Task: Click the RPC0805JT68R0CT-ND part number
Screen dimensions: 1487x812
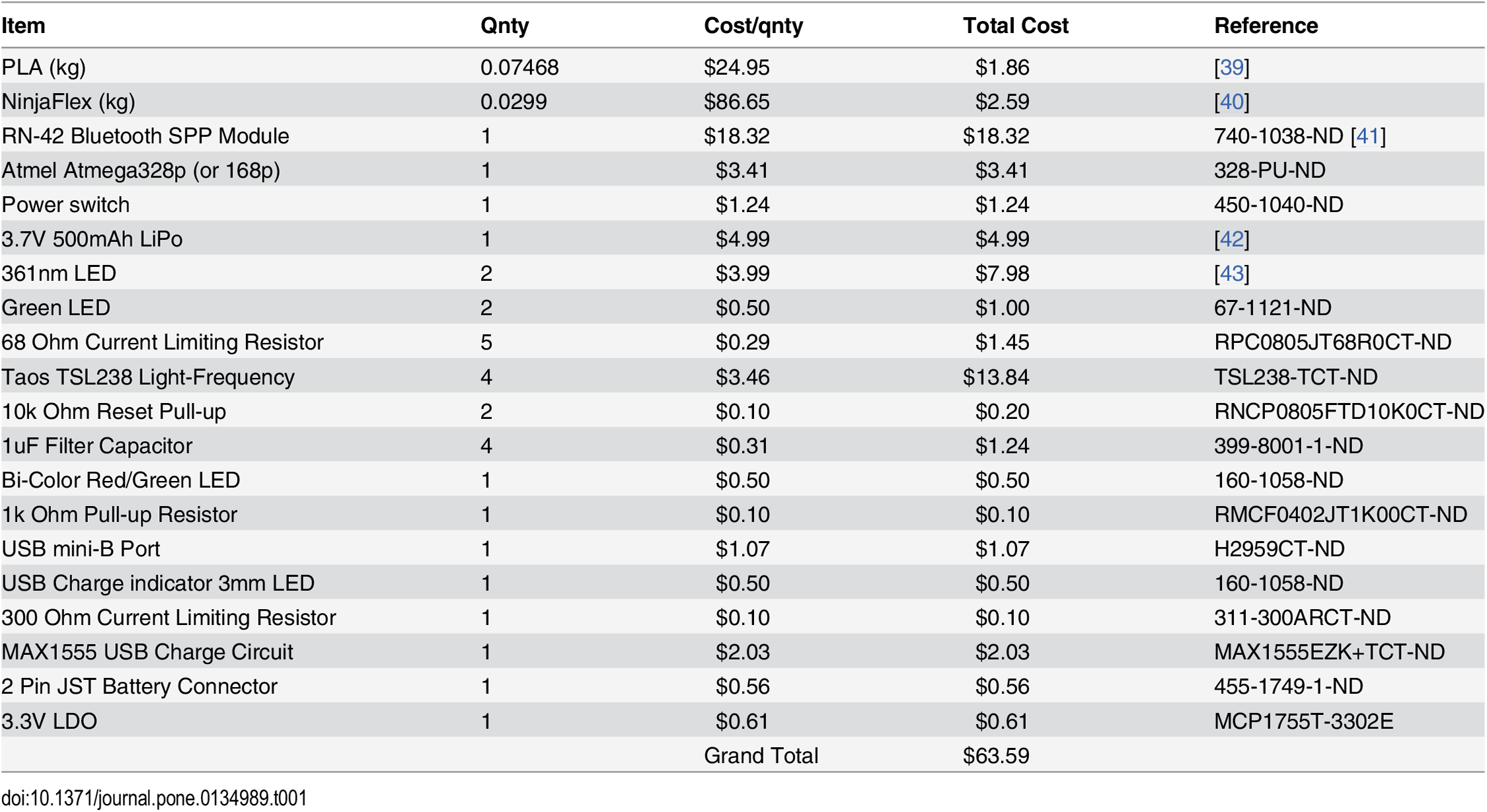Action: [x=1332, y=342]
